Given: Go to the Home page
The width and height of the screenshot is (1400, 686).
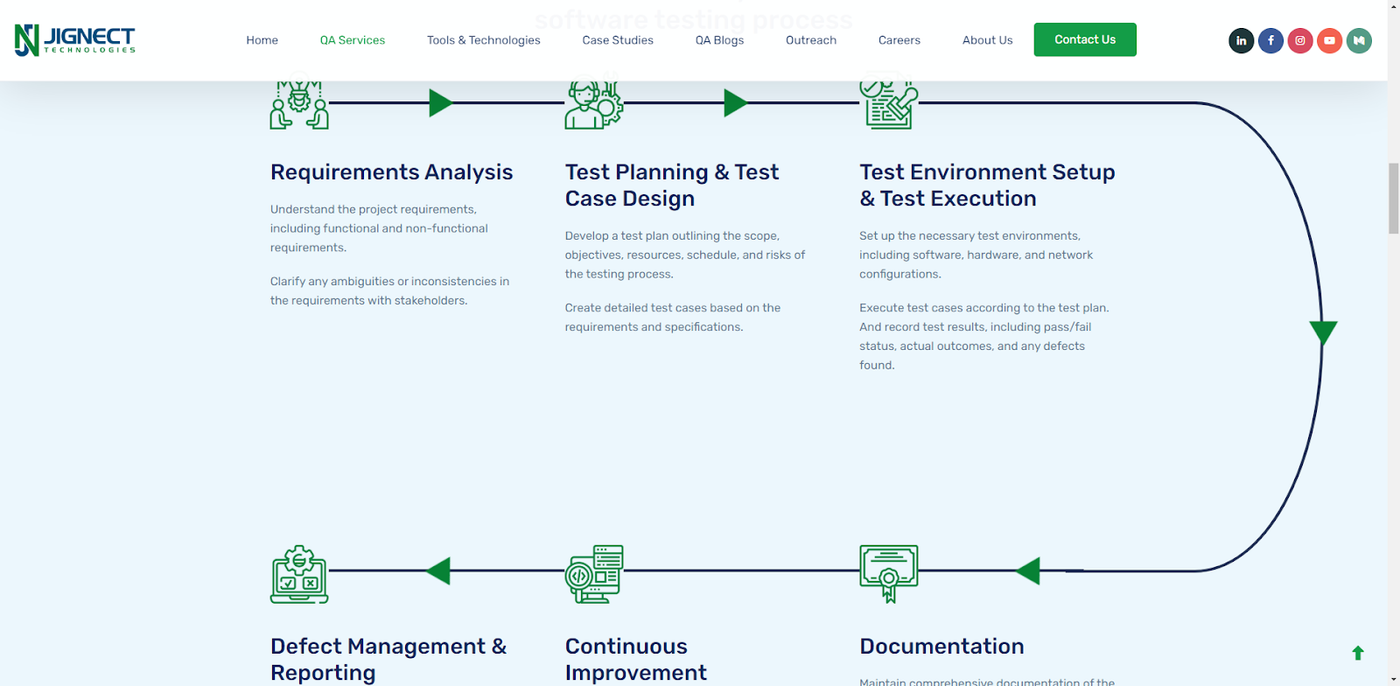Looking at the screenshot, I should pyautogui.click(x=262, y=40).
